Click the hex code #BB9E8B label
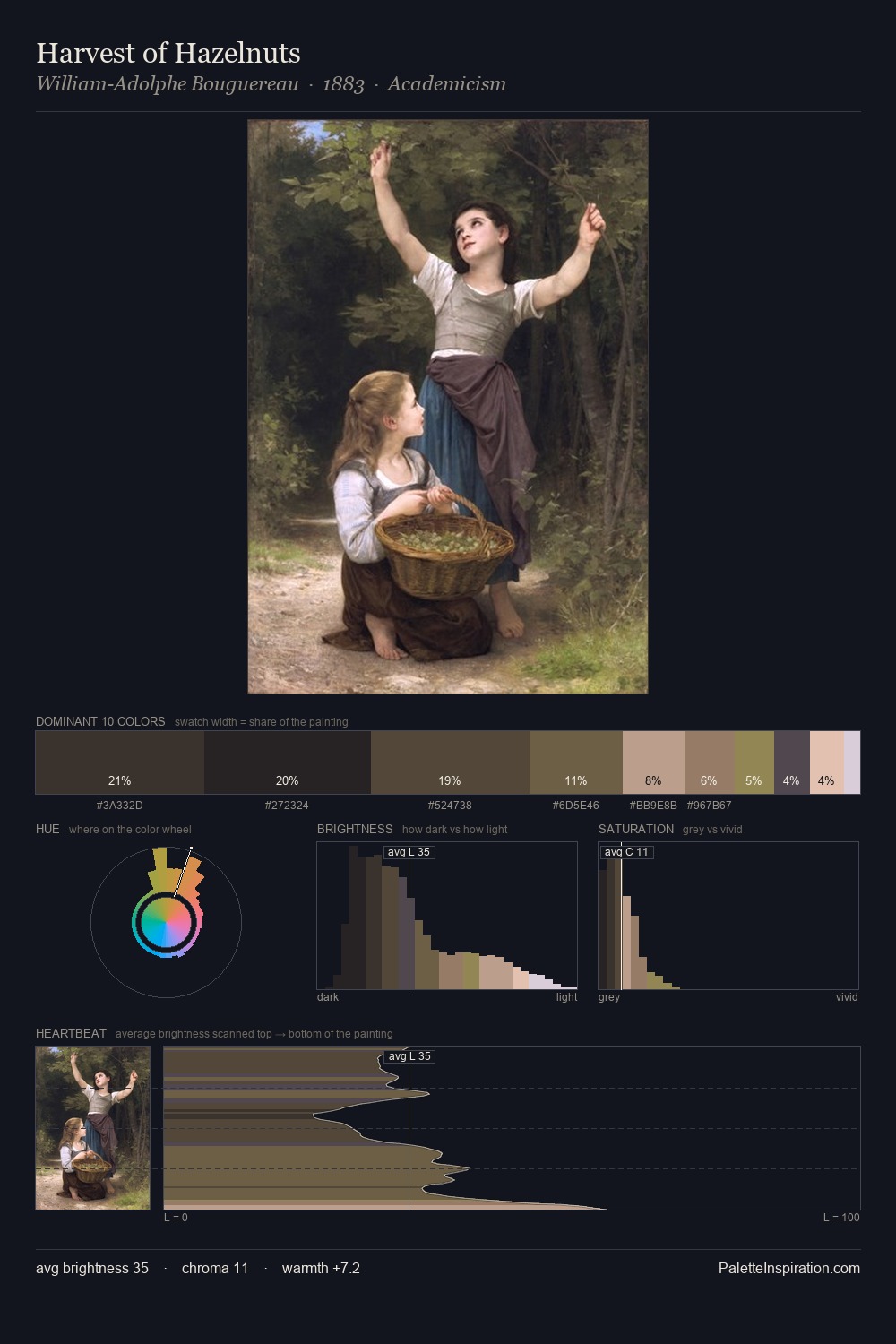The width and height of the screenshot is (896, 1344). [653, 806]
